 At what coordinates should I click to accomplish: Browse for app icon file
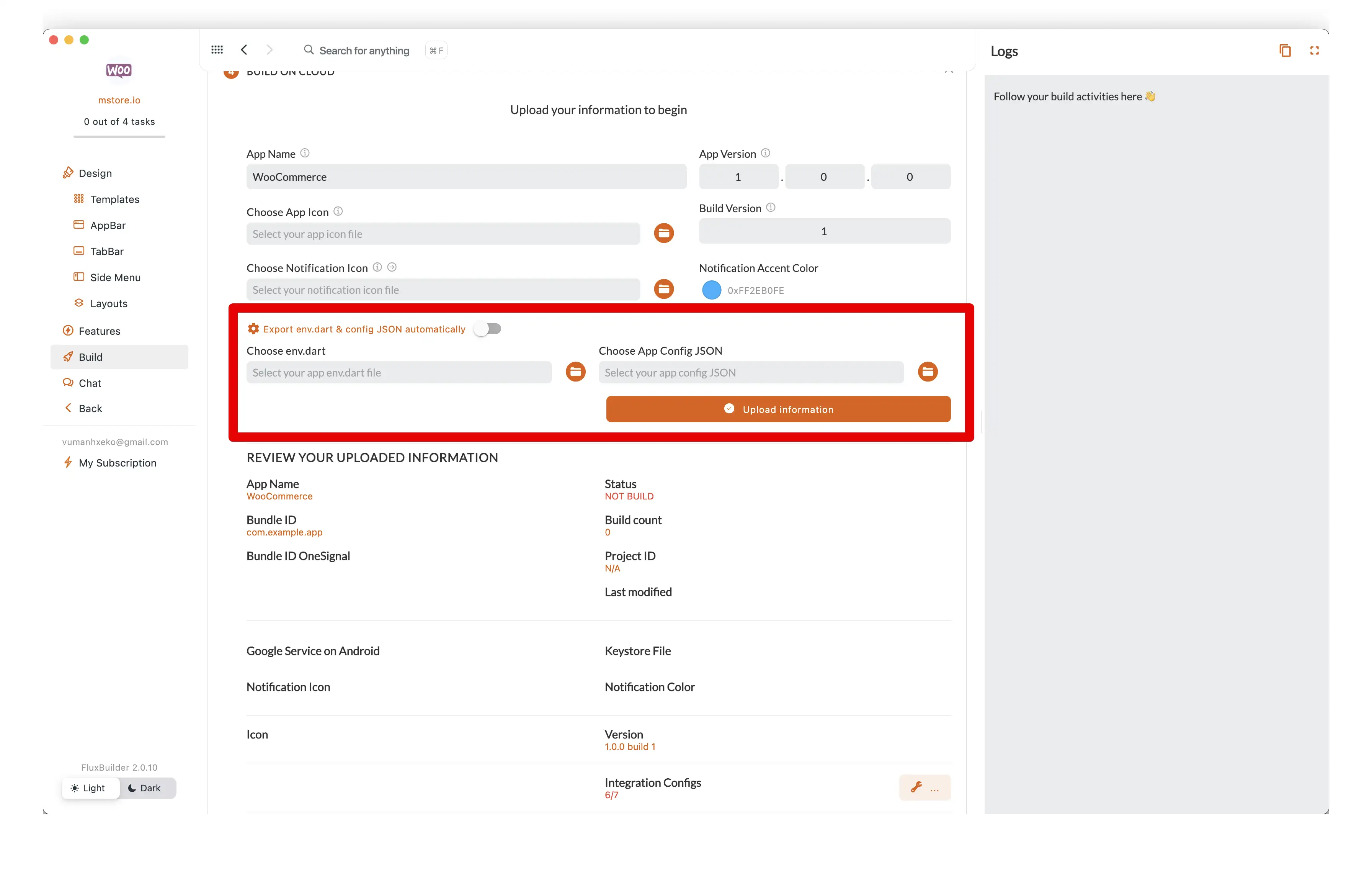point(664,233)
